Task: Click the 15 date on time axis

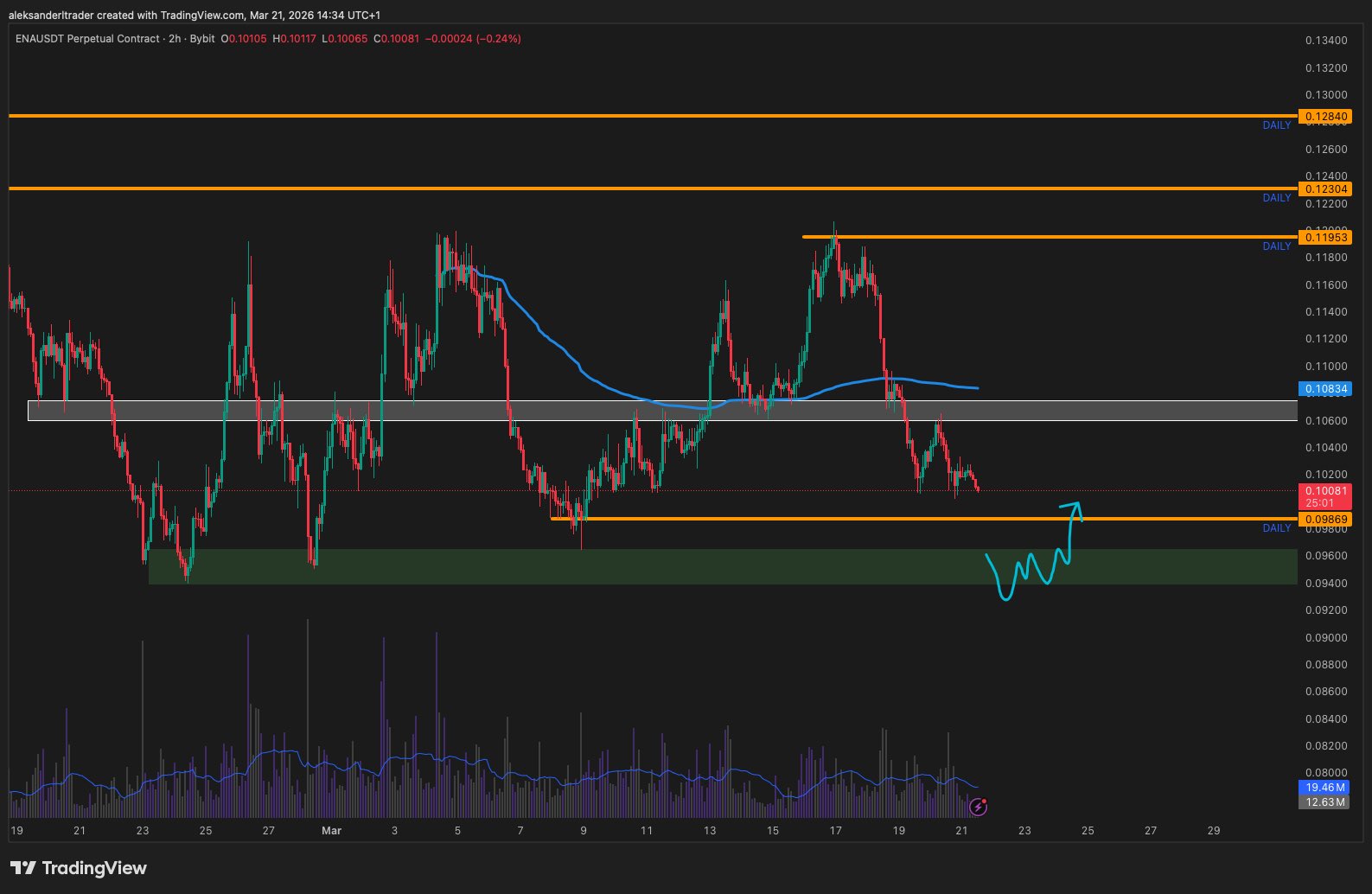Action: click(773, 831)
